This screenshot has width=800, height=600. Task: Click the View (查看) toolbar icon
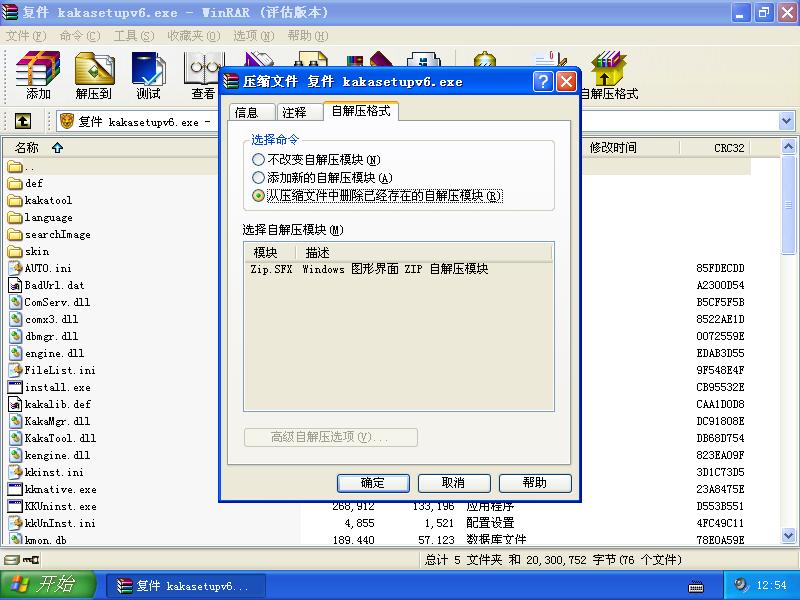(203, 75)
